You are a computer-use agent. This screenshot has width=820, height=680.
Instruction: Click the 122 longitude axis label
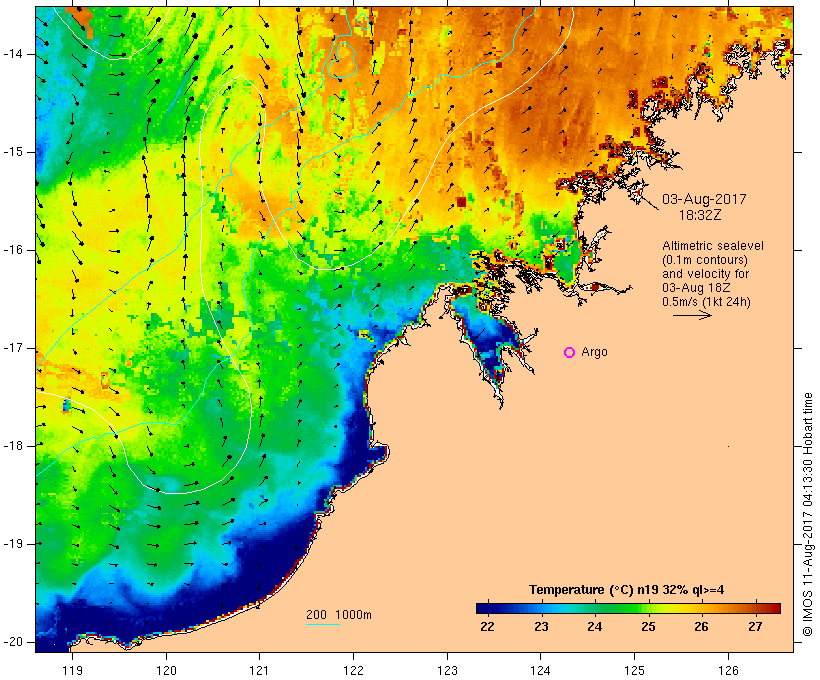[354, 670]
